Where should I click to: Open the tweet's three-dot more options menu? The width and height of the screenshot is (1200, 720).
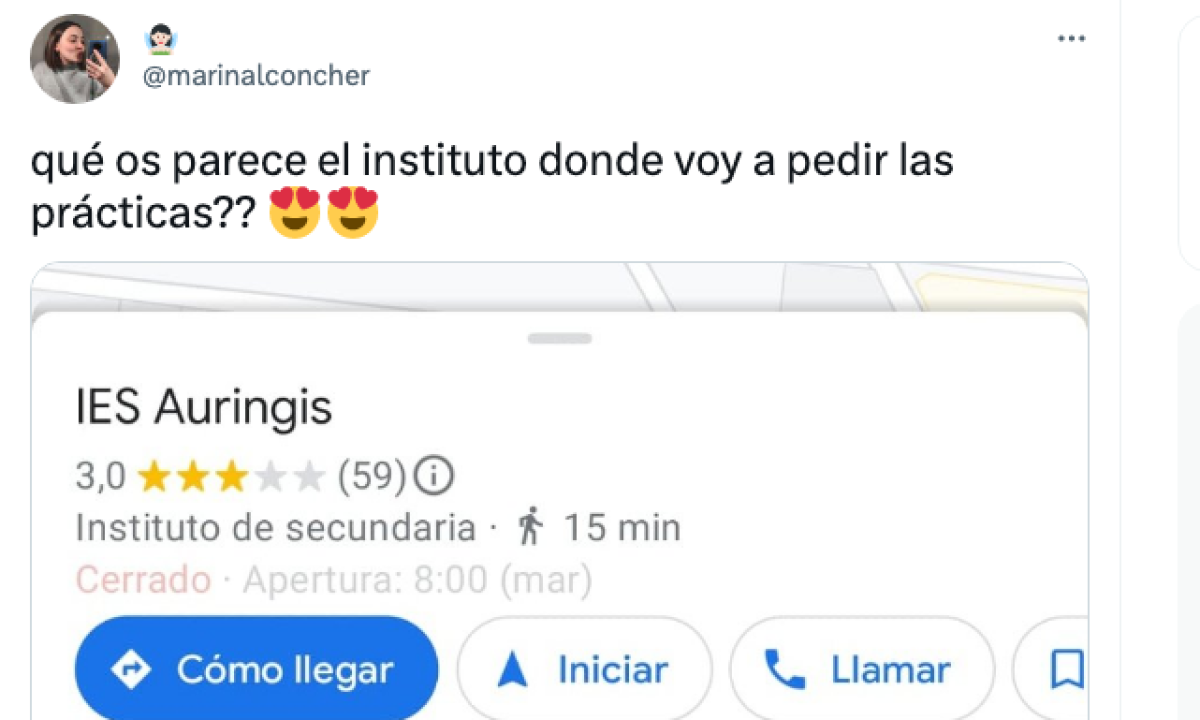[1071, 38]
